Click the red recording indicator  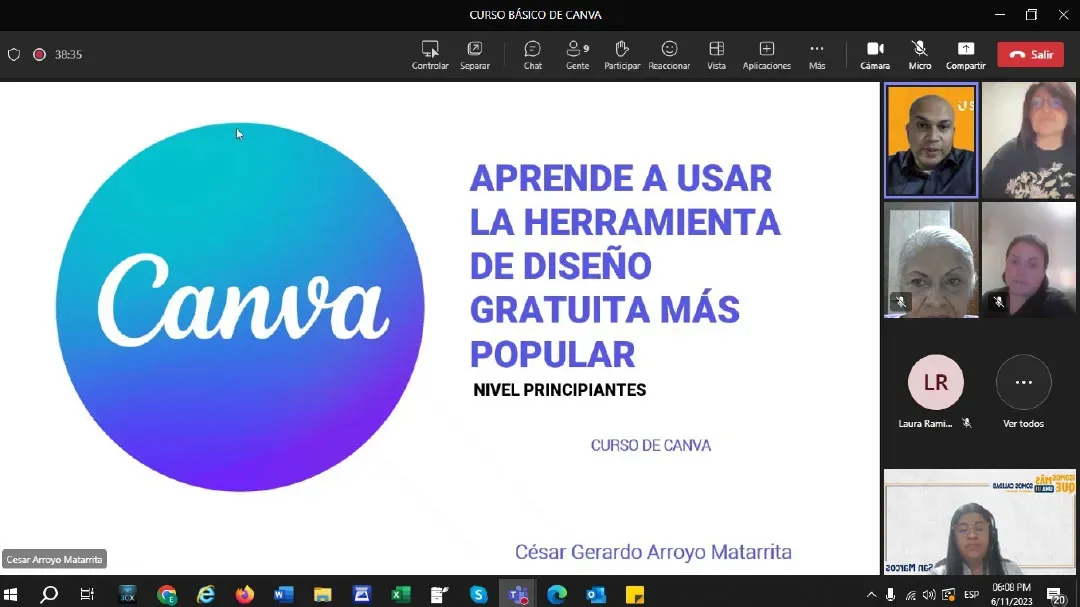click(x=39, y=54)
